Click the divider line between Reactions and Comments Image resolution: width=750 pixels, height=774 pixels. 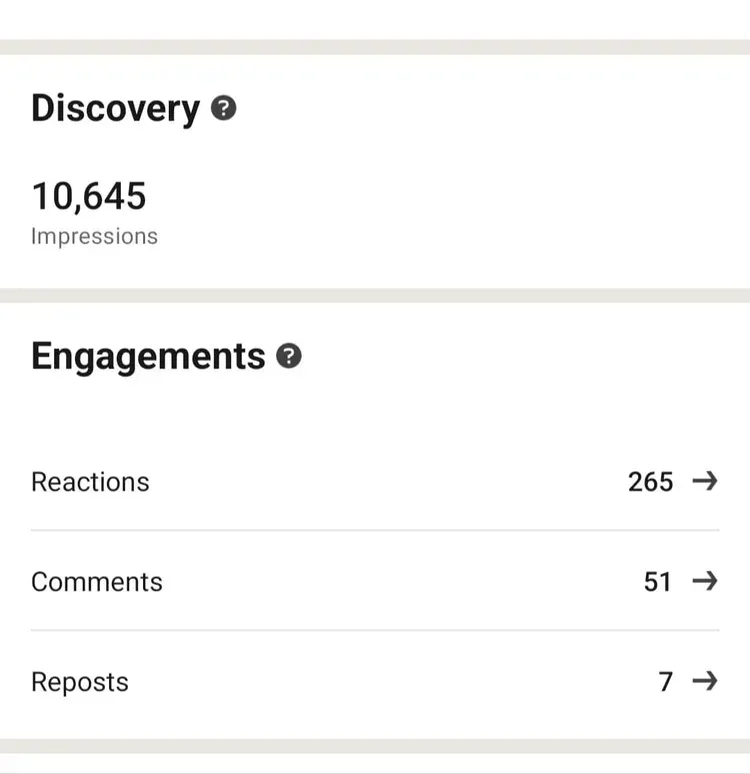375,530
